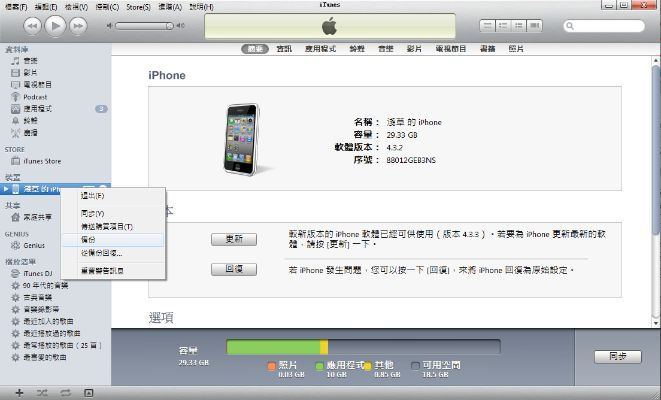661x400 pixels.
Task: Select Podcast in the sidebar
Action: pos(35,97)
